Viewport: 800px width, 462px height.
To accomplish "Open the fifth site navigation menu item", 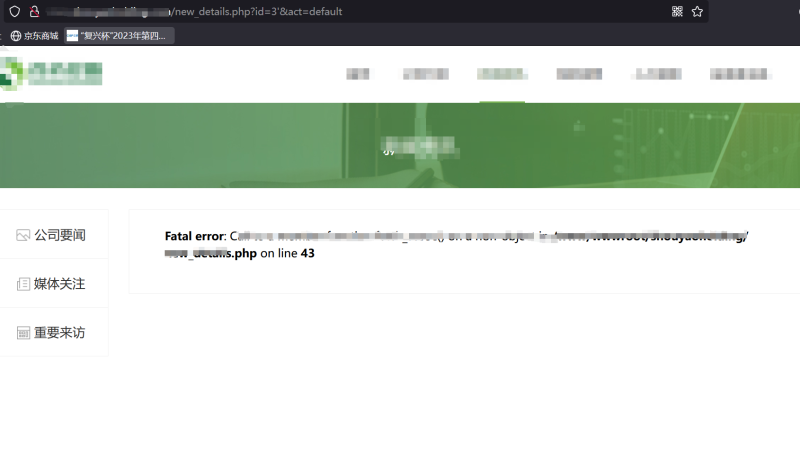I will (x=655, y=74).
